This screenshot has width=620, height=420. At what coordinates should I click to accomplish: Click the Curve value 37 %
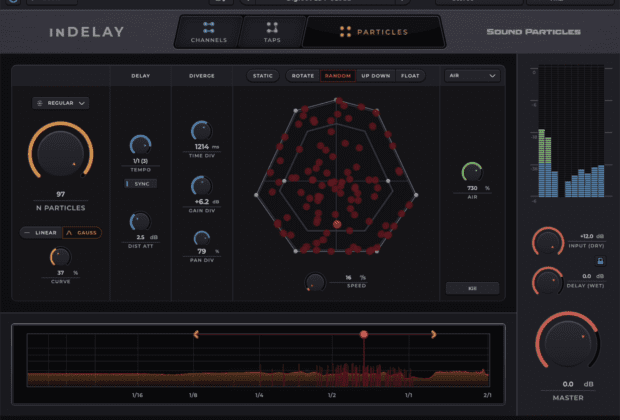[x=66, y=273]
